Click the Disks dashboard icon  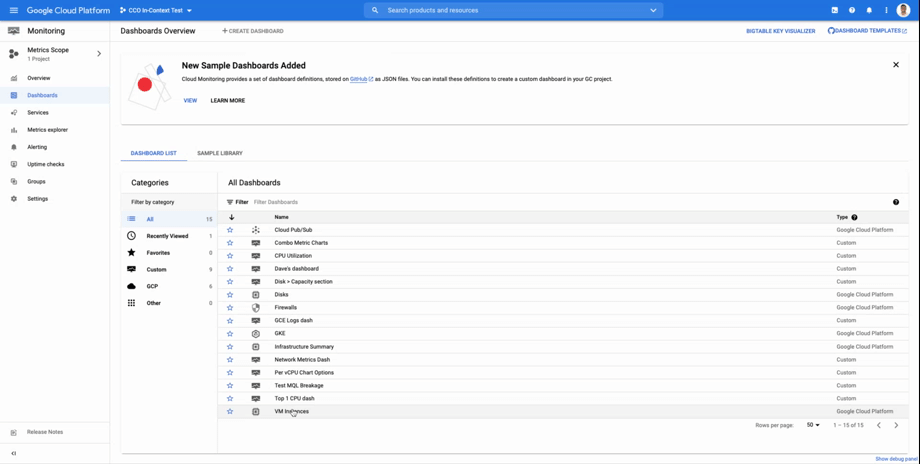coord(255,294)
